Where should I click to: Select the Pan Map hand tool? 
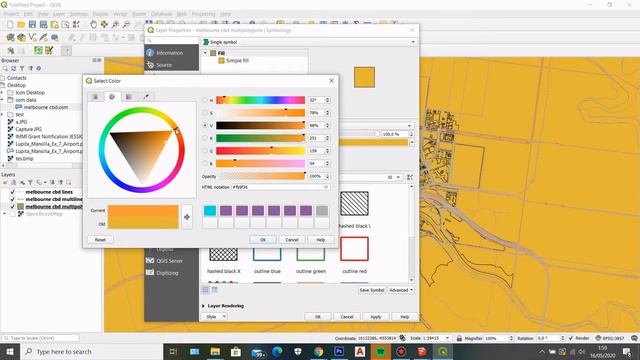pyautogui.click(x=93, y=25)
